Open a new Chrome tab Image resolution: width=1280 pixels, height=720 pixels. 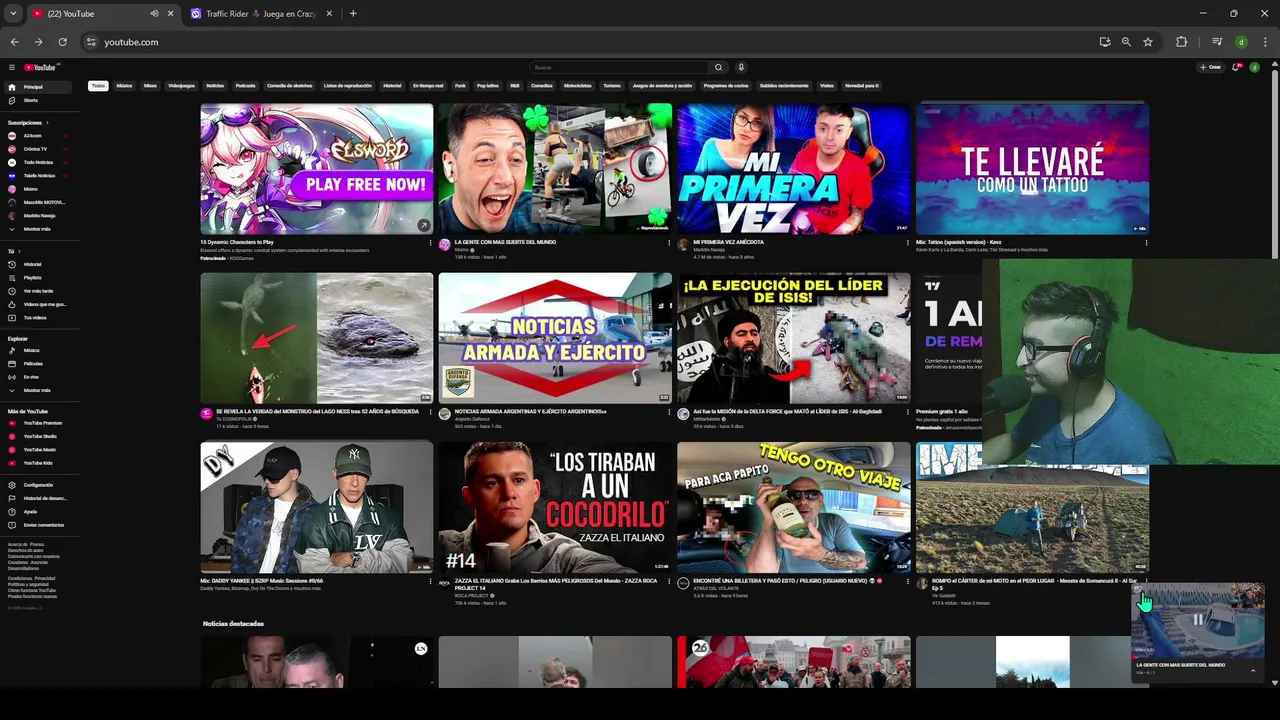[353, 14]
